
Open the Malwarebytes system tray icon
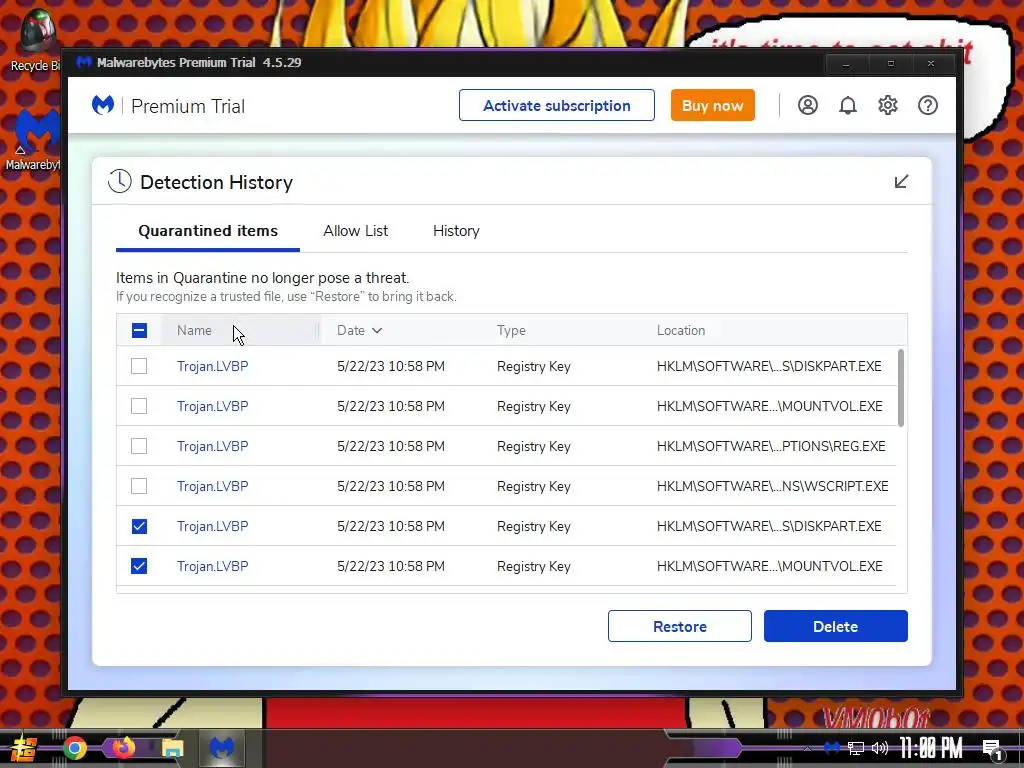point(831,747)
